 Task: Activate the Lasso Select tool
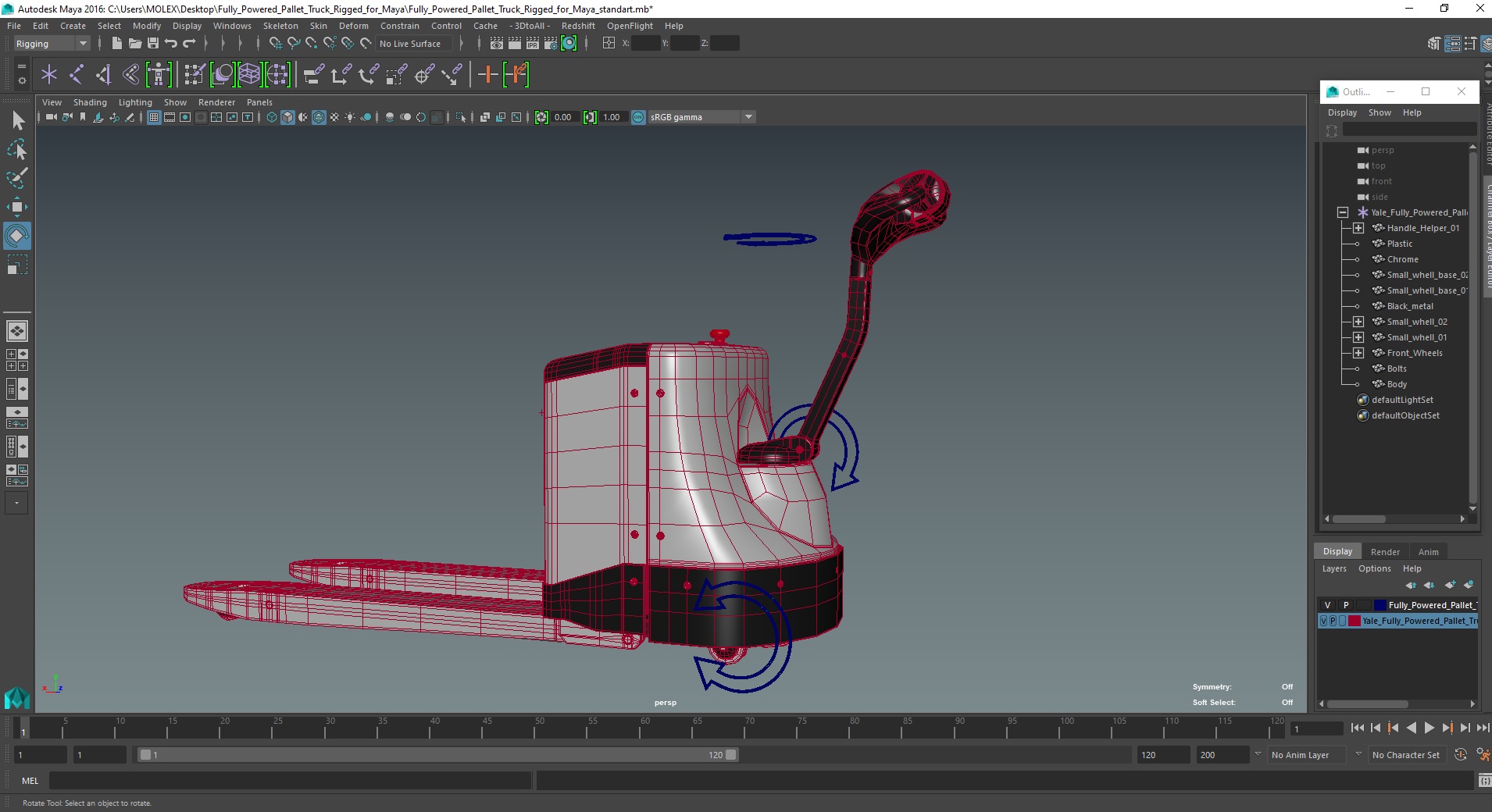17,149
